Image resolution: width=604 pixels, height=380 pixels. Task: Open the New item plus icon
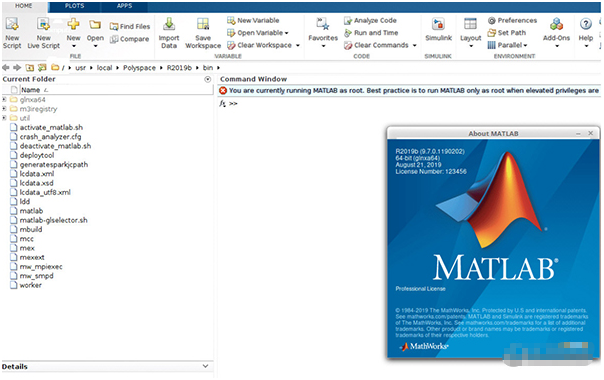pyautogui.click(x=73, y=24)
